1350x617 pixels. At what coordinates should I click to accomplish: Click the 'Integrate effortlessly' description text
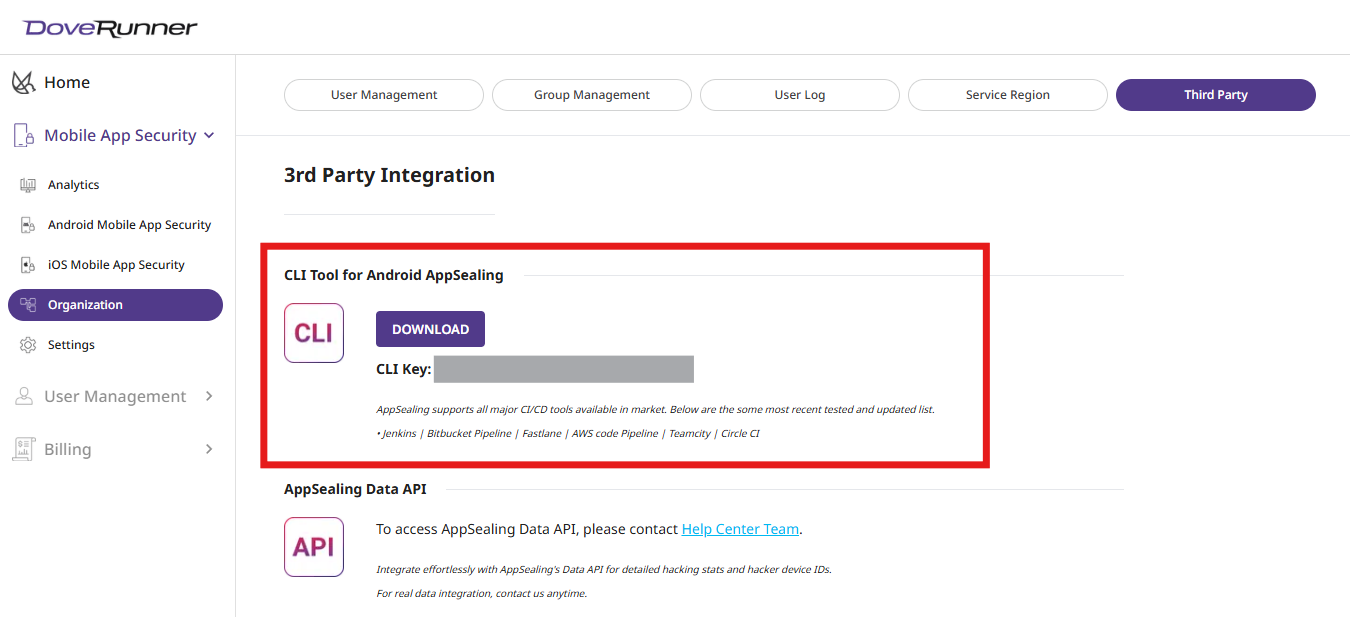(x=604, y=570)
